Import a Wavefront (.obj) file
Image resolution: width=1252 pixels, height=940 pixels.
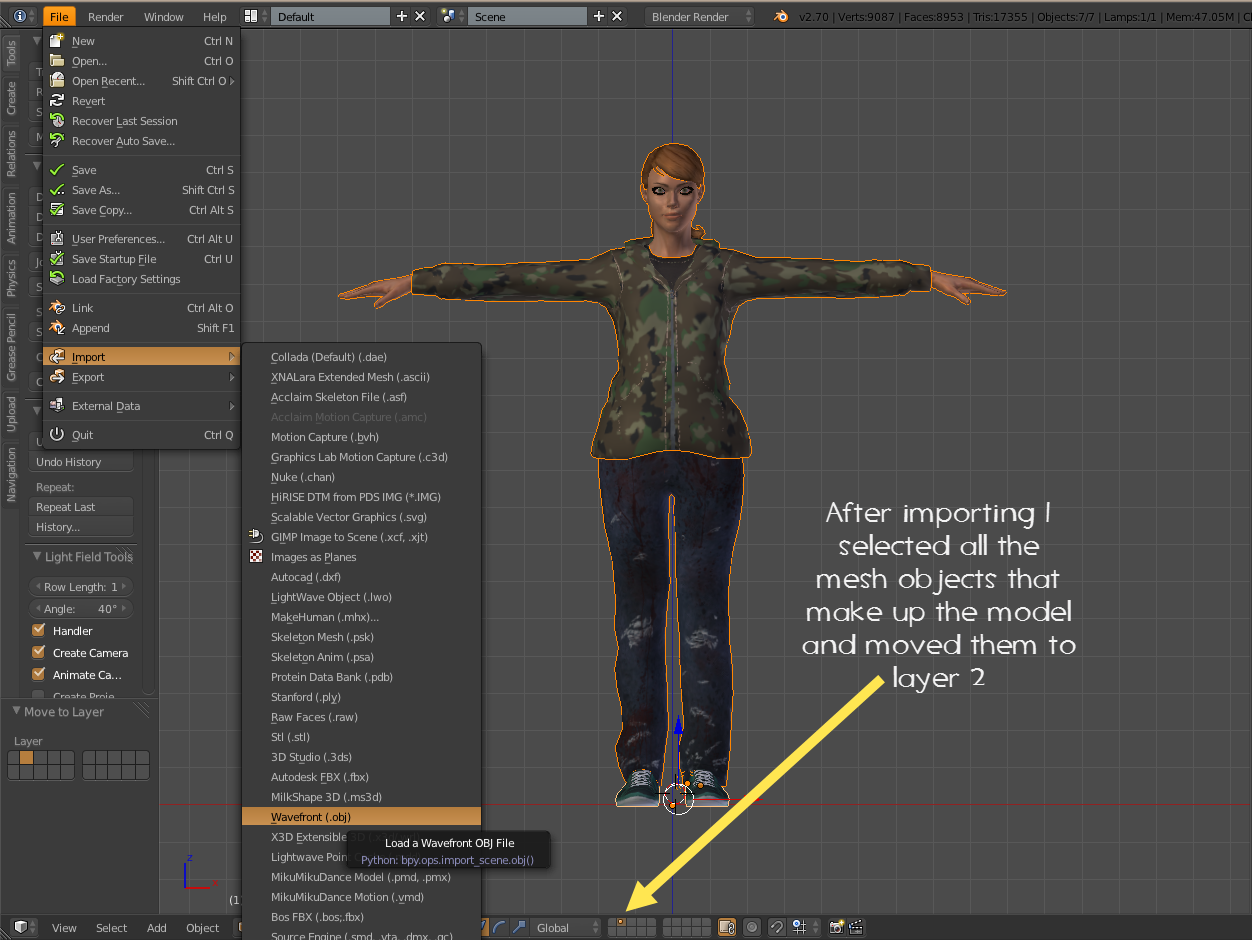361,817
